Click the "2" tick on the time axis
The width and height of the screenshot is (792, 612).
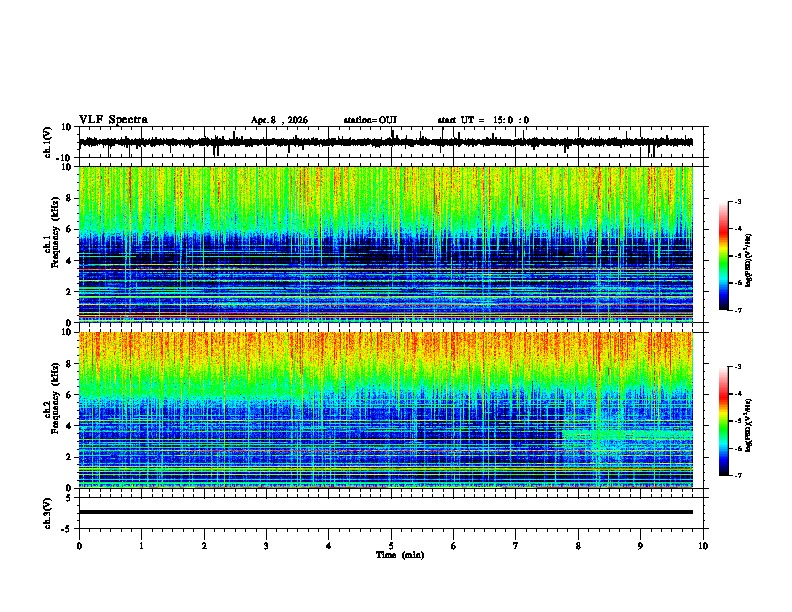point(204,546)
